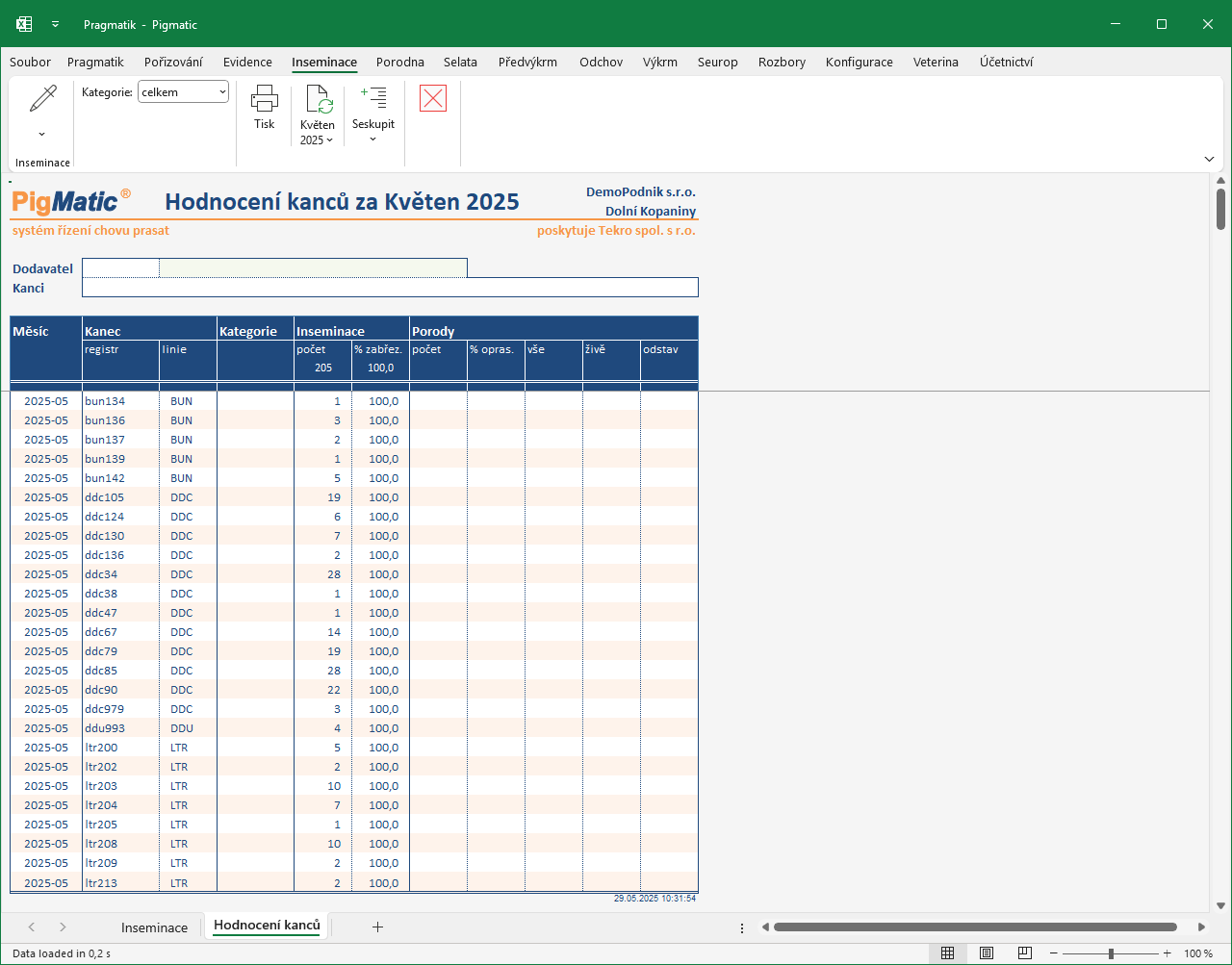Screen dimensions: 1232x965
Task: Switch to Page Break Preview view
Action: 1025,953
